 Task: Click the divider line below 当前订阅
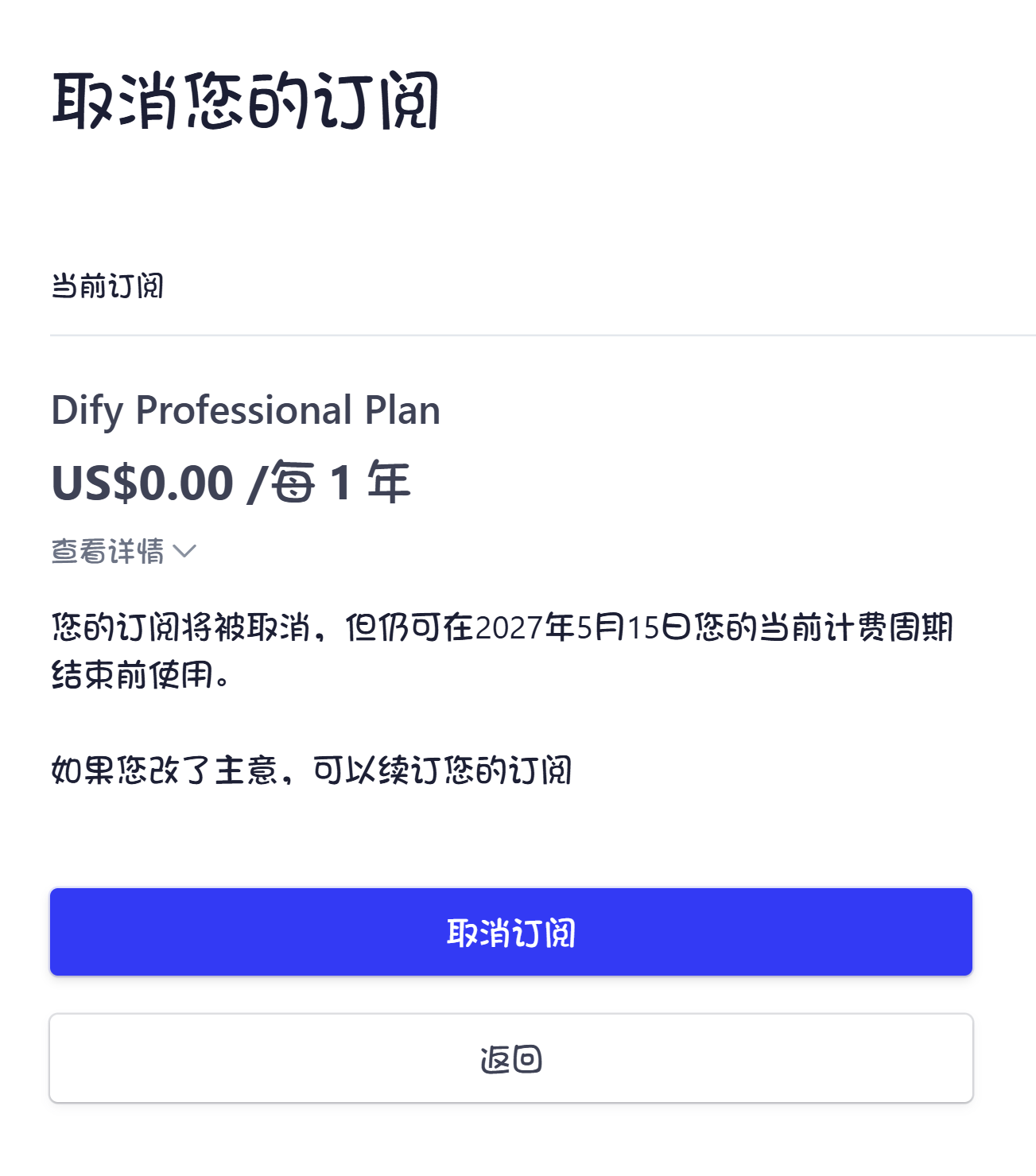pyautogui.click(x=541, y=336)
